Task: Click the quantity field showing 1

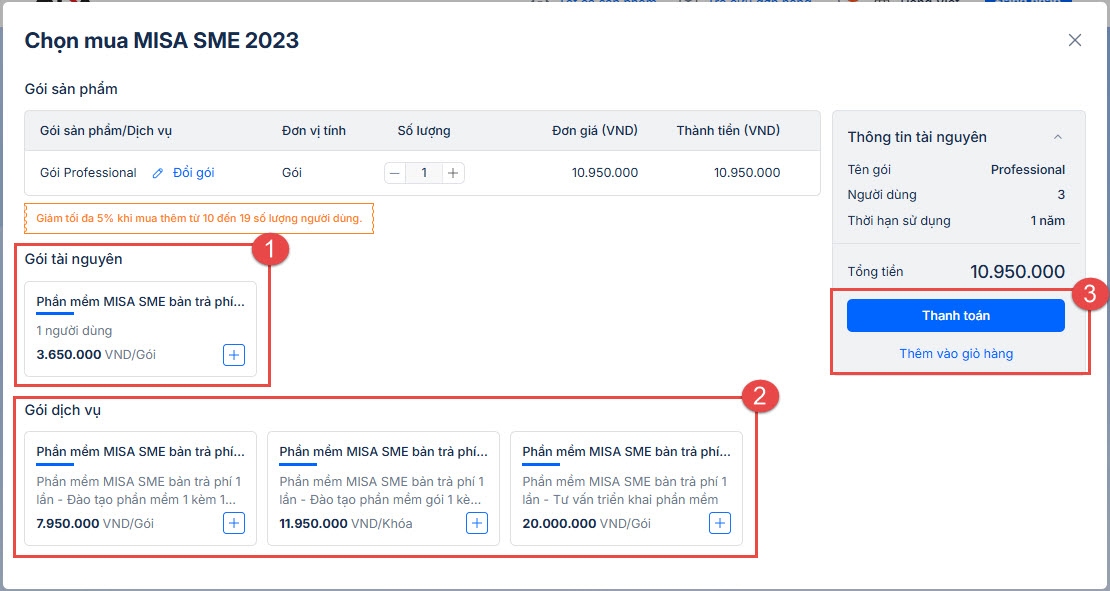Action: coord(424,173)
